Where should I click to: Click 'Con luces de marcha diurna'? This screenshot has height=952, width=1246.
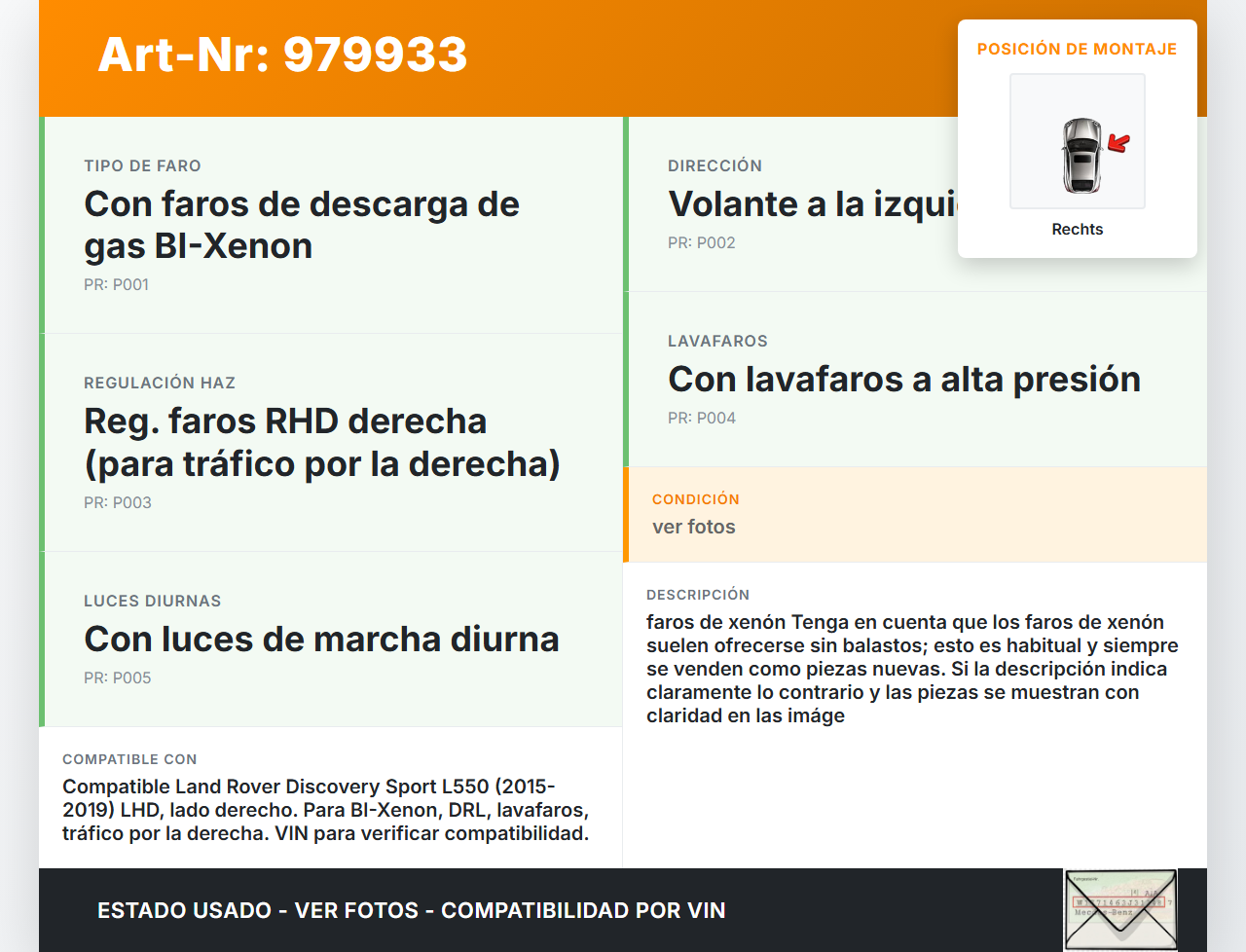point(321,639)
